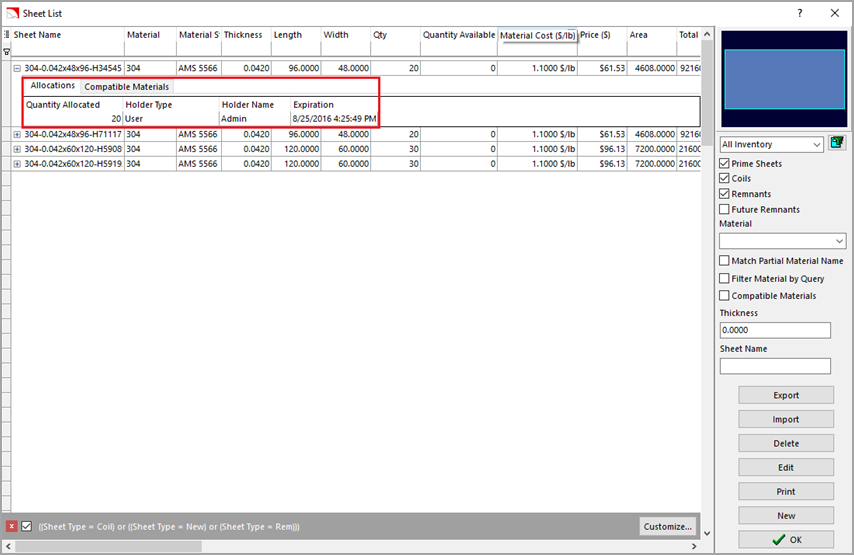Uncheck the Prime Sheets checkbox

tap(725, 163)
